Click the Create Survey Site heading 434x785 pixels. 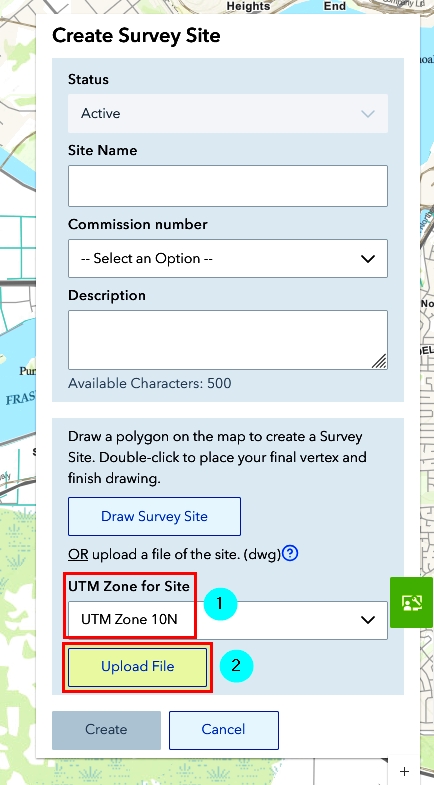click(x=136, y=36)
